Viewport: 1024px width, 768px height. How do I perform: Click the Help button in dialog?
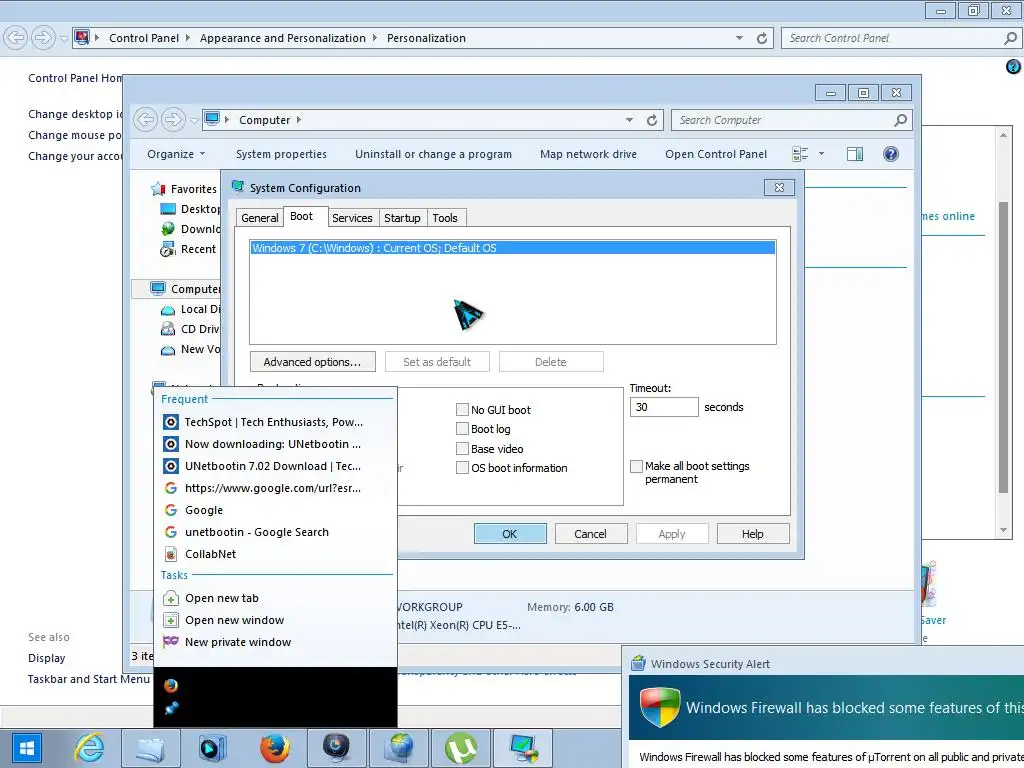(752, 534)
